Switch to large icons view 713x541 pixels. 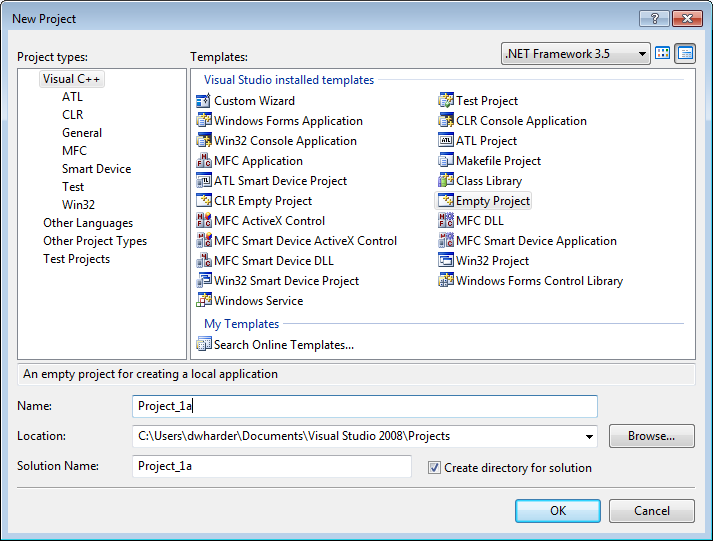tap(664, 54)
